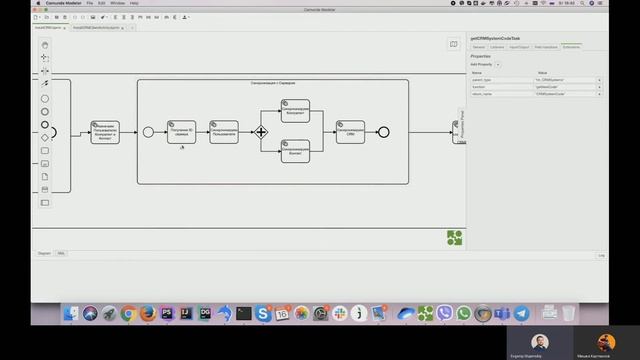640x360 pixels.
Task: Select the upper parallel branch task
Action: pos(295,111)
